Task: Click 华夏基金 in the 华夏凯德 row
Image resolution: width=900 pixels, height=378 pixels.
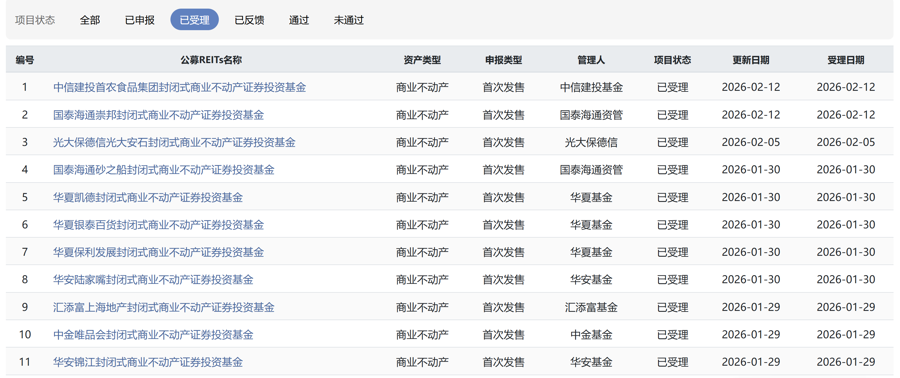Action: tap(591, 197)
